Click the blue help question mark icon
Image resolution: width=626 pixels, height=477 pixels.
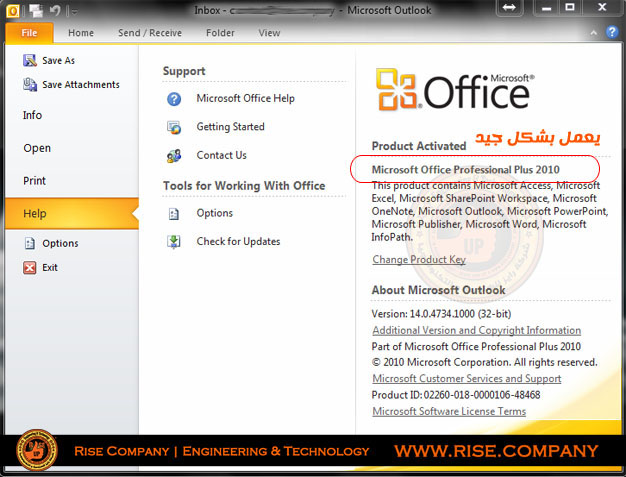(612, 32)
